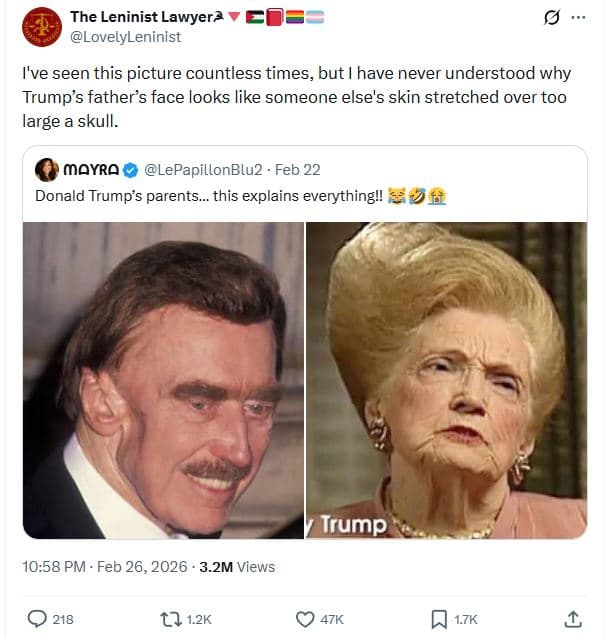Click The Leninist Lawyer profile avatar
Screen dimensions: 611x637
coord(42,27)
